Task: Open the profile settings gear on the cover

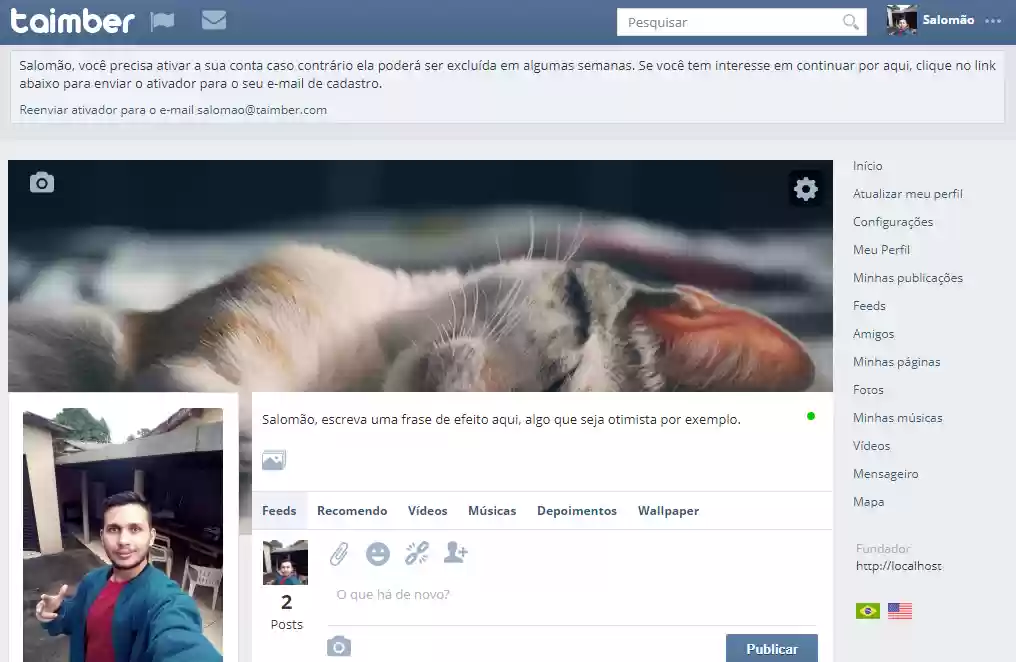Action: [x=806, y=188]
